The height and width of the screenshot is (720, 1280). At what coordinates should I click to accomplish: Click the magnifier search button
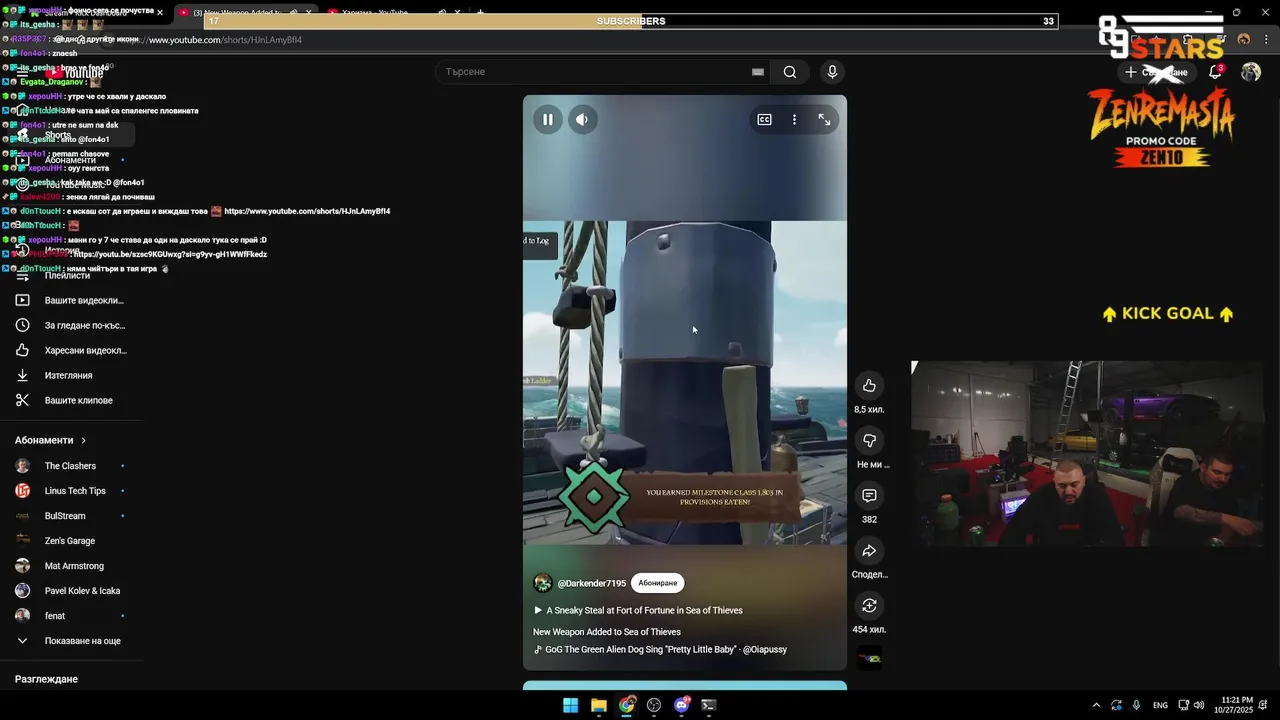point(790,72)
